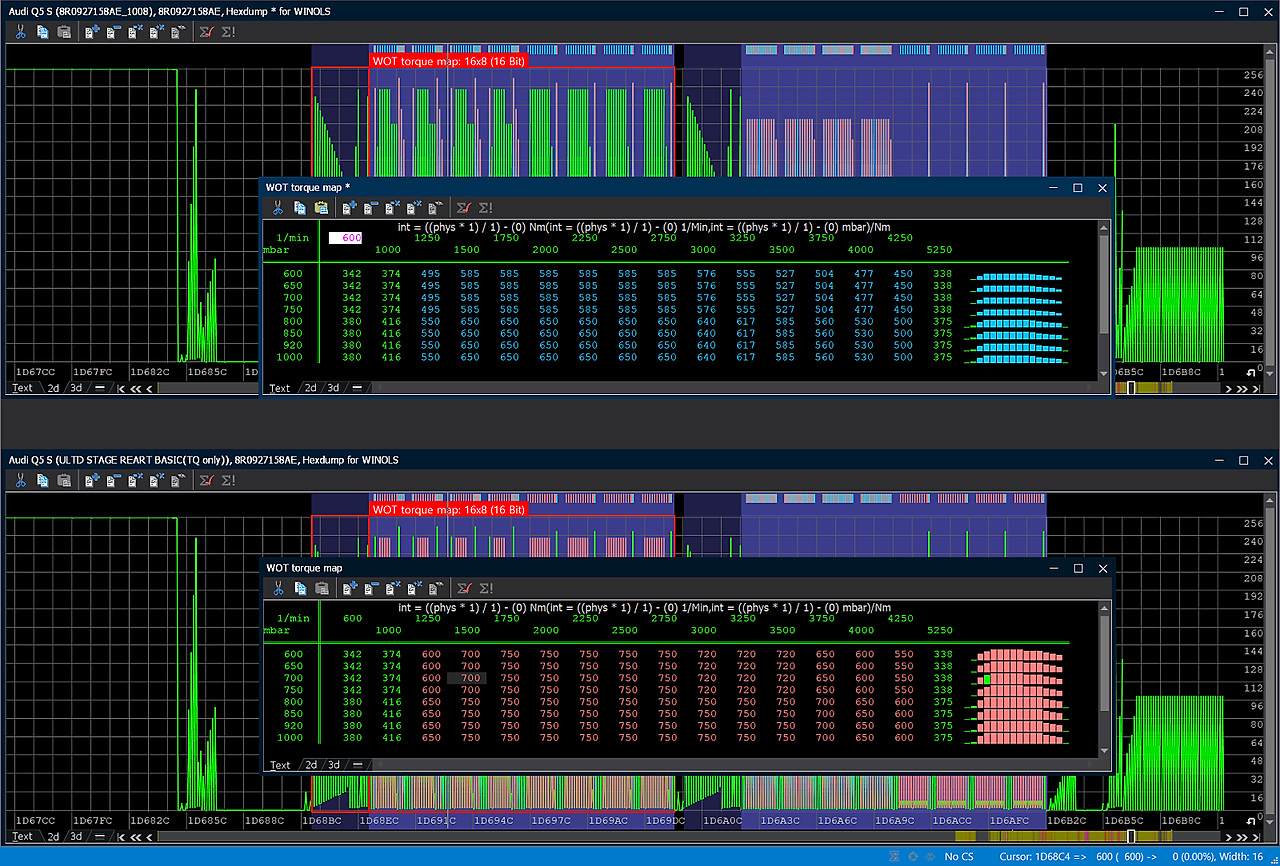Screen dimensions: 1280x866
Task: Click Paste icon in modified WOT torque map window
Action: (321, 208)
